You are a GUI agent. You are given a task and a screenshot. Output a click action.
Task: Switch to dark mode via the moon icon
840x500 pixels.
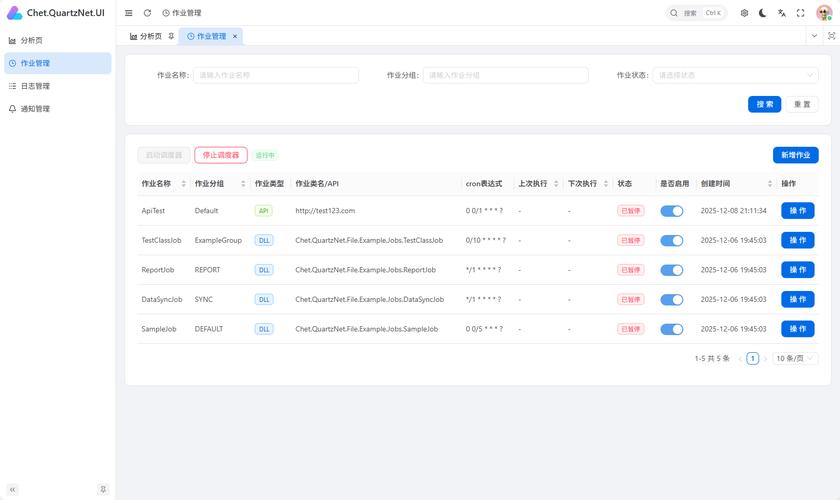coord(763,13)
